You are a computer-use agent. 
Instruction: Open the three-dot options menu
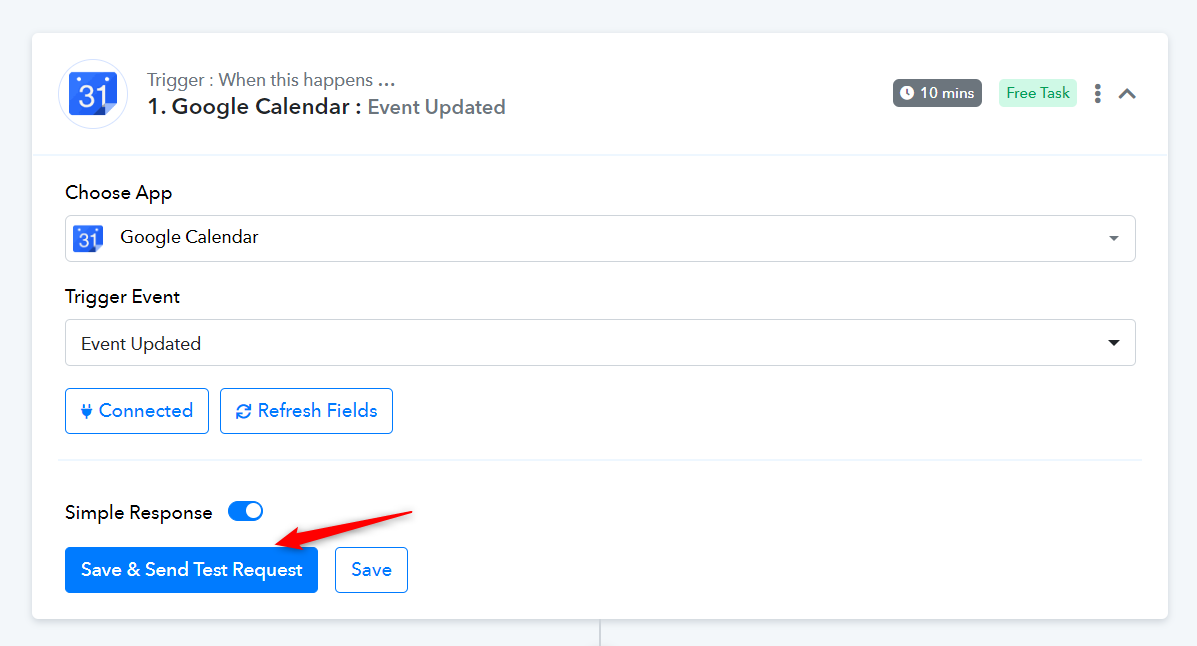(1097, 93)
